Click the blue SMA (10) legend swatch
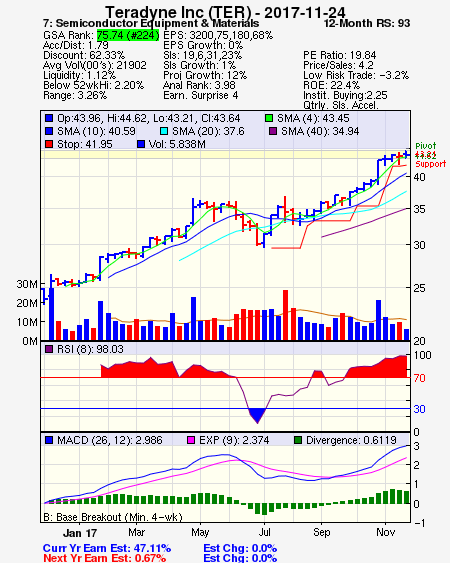Viewport: 450px width, 563px height. click(x=49, y=131)
